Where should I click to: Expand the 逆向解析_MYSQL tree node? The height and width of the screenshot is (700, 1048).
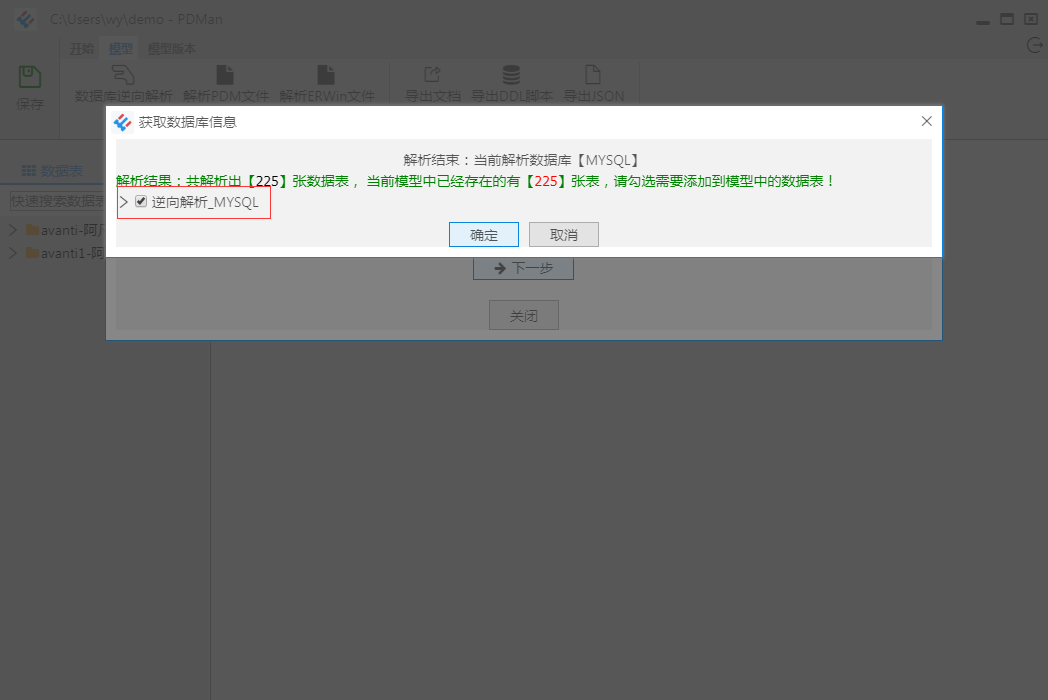click(x=124, y=202)
